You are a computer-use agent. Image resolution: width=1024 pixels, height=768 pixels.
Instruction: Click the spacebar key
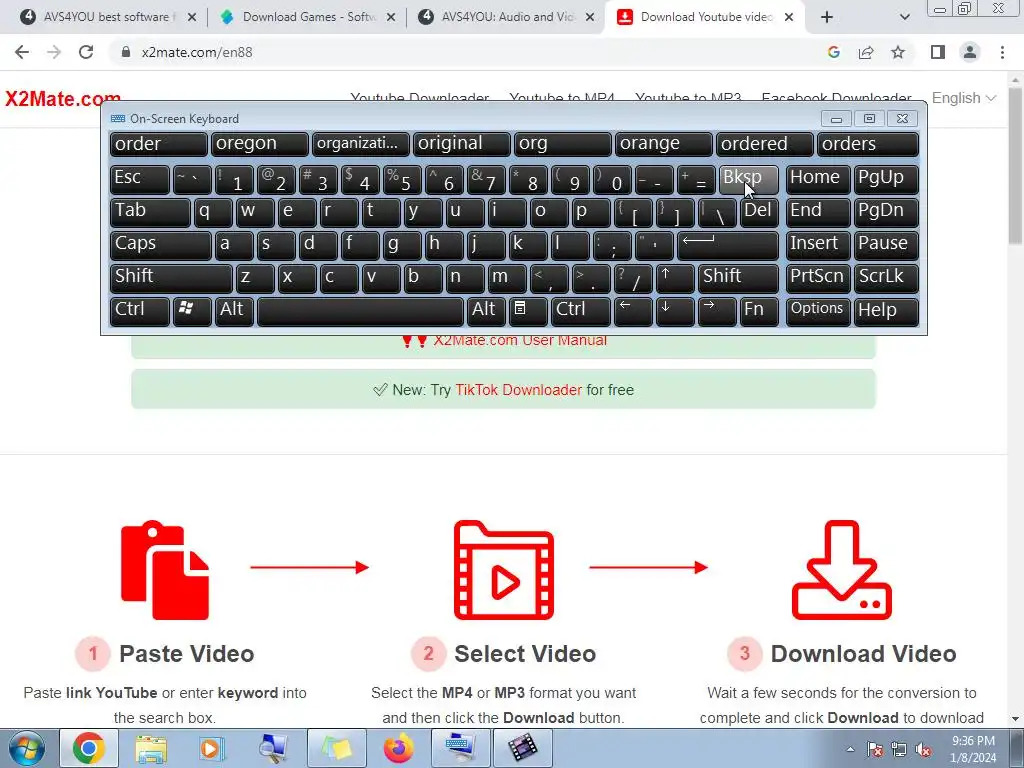point(360,312)
